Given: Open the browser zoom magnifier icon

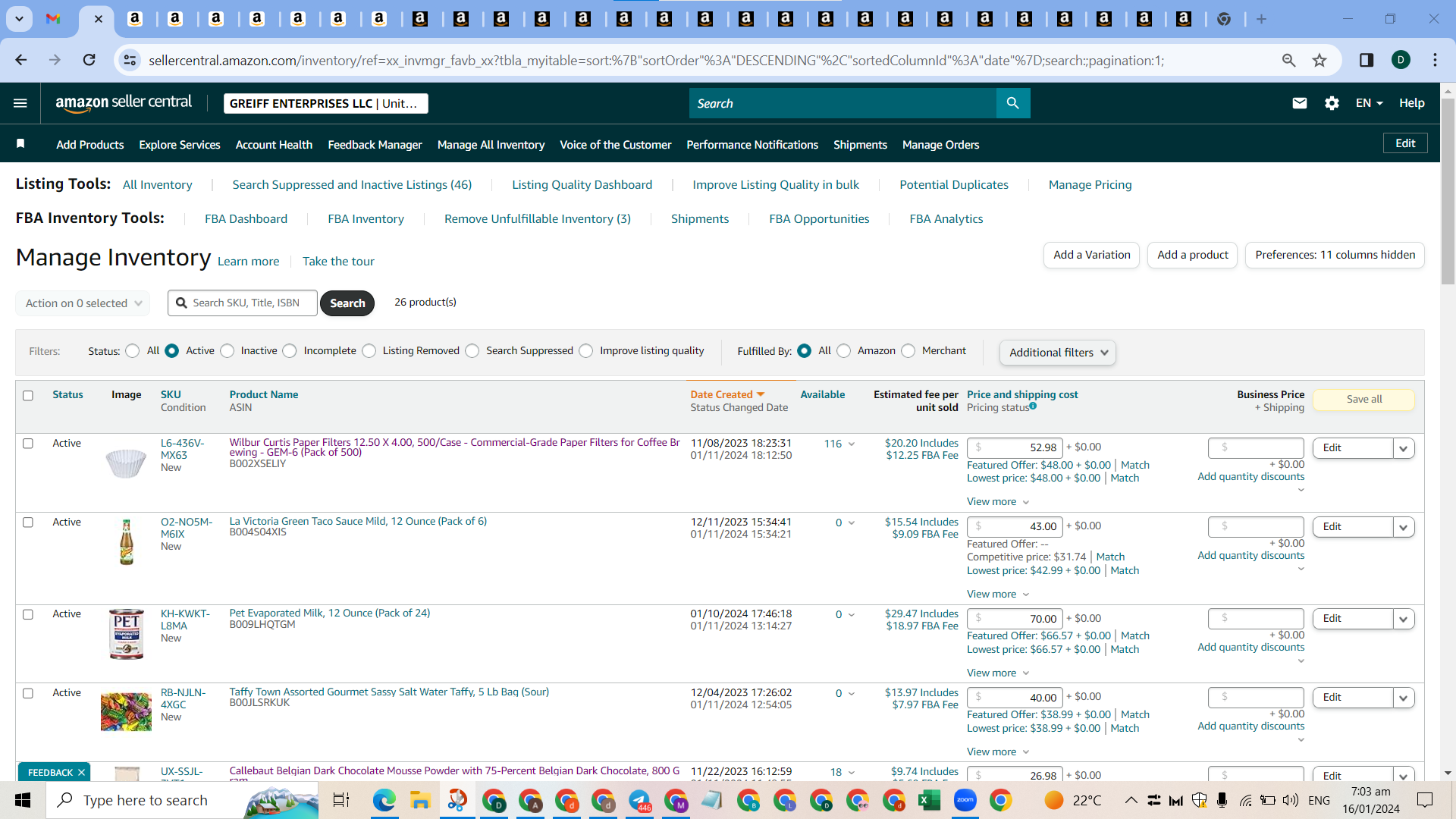Looking at the screenshot, I should click(1288, 60).
